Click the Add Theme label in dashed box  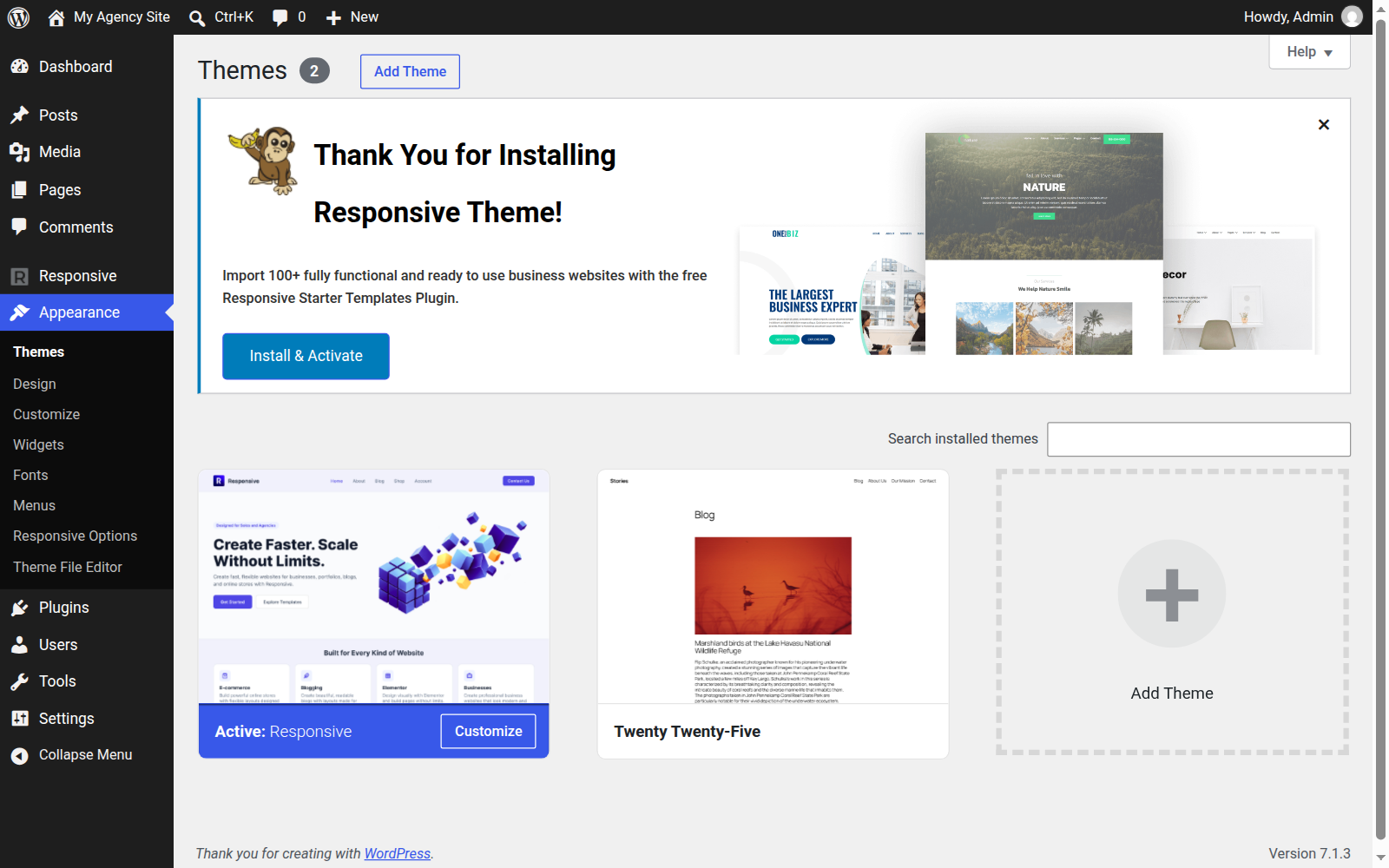(x=1172, y=694)
